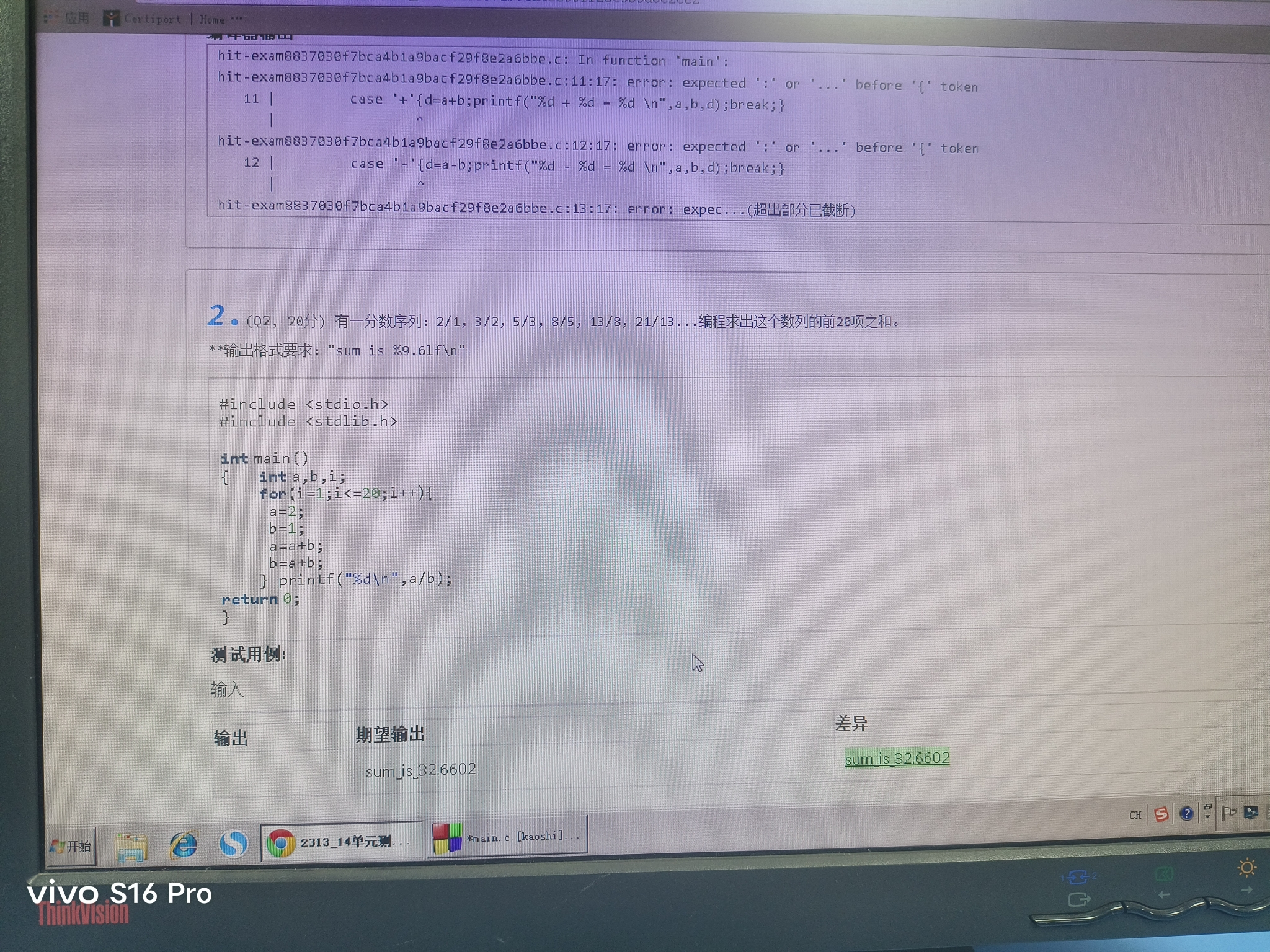
Task: Click the Sogou input method tray icon
Action: coord(1161,814)
